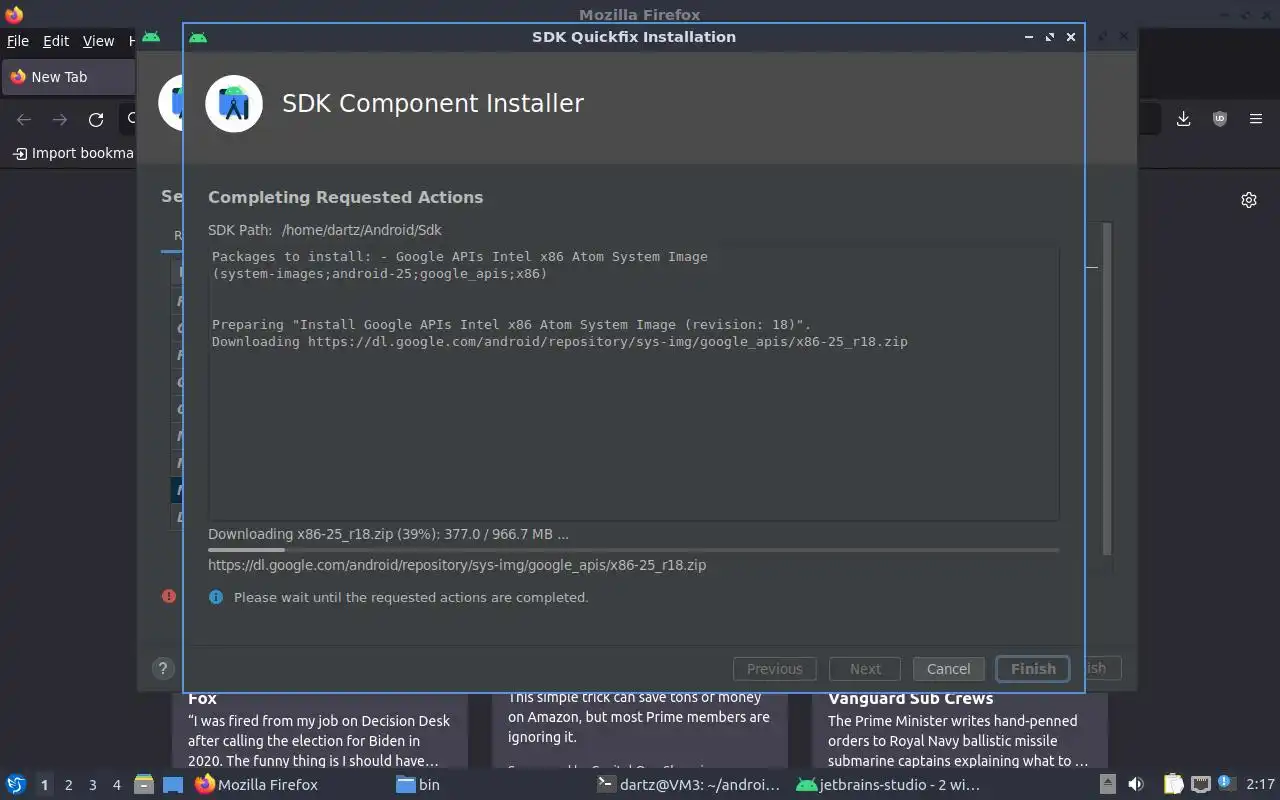This screenshot has width=1280, height=800.
Task: Reload the Firefox page
Action: tap(96, 120)
